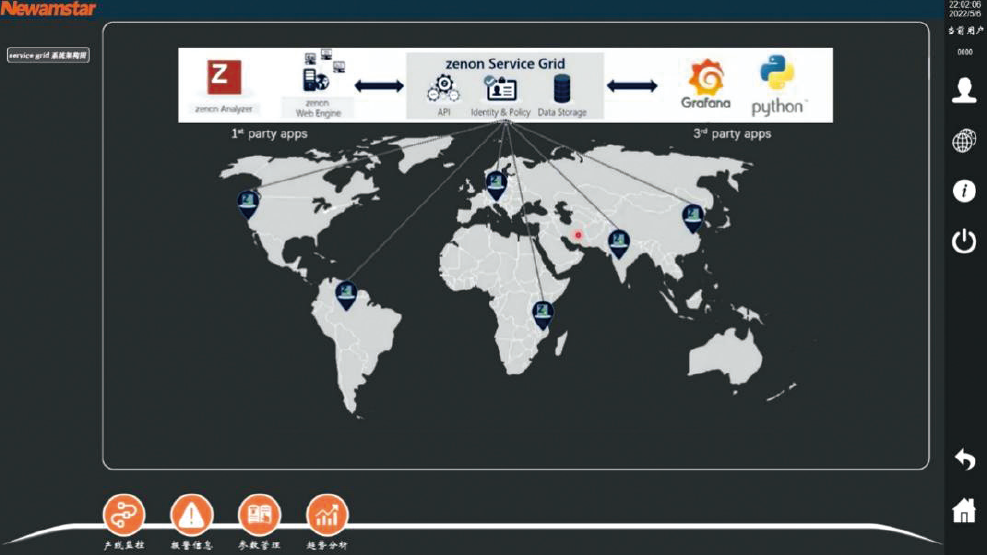
Task: Click the Australia region on the map
Action: [724, 356]
